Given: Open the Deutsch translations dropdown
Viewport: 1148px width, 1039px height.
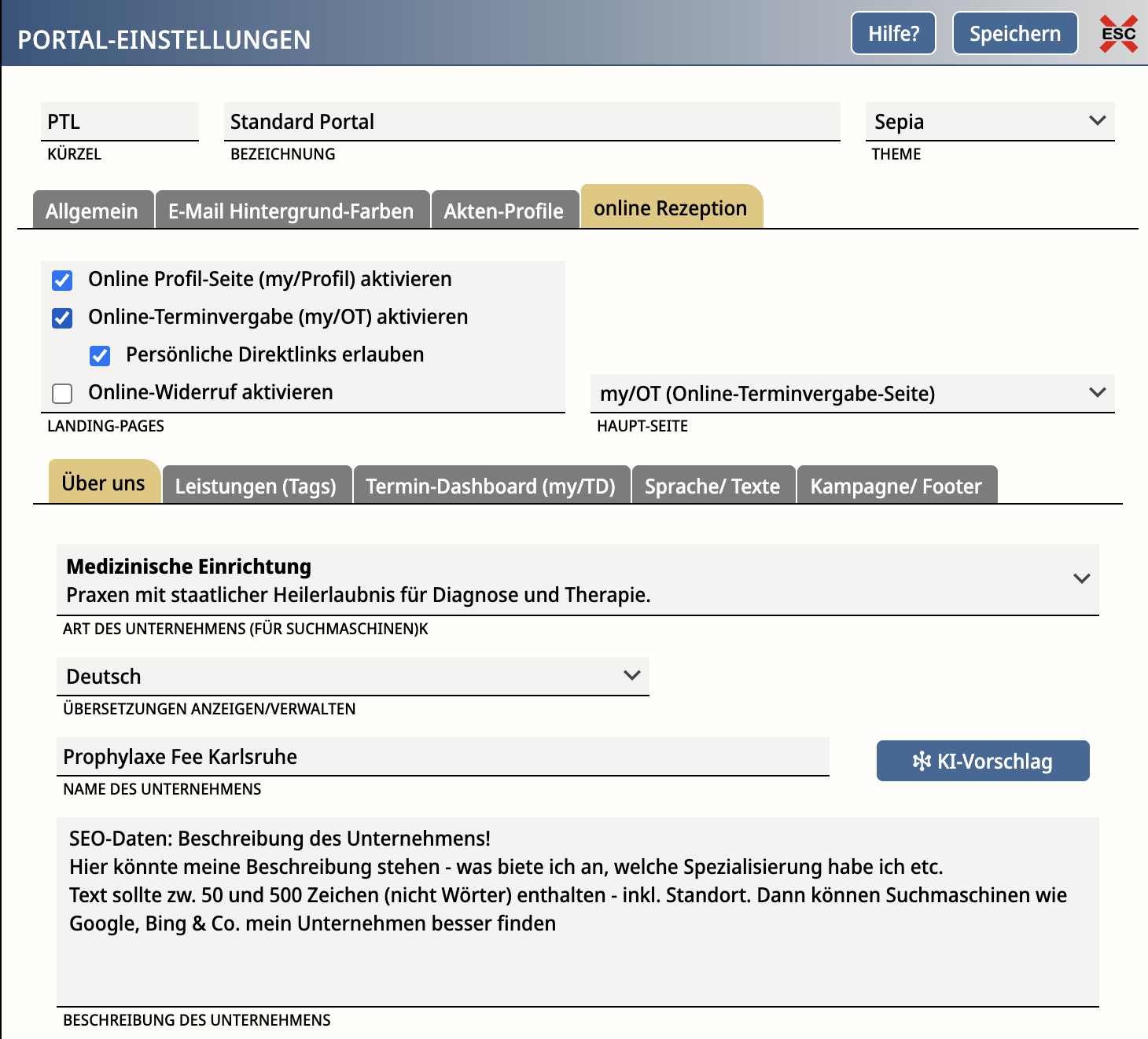Looking at the screenshot, I should [x=353, y=676].
